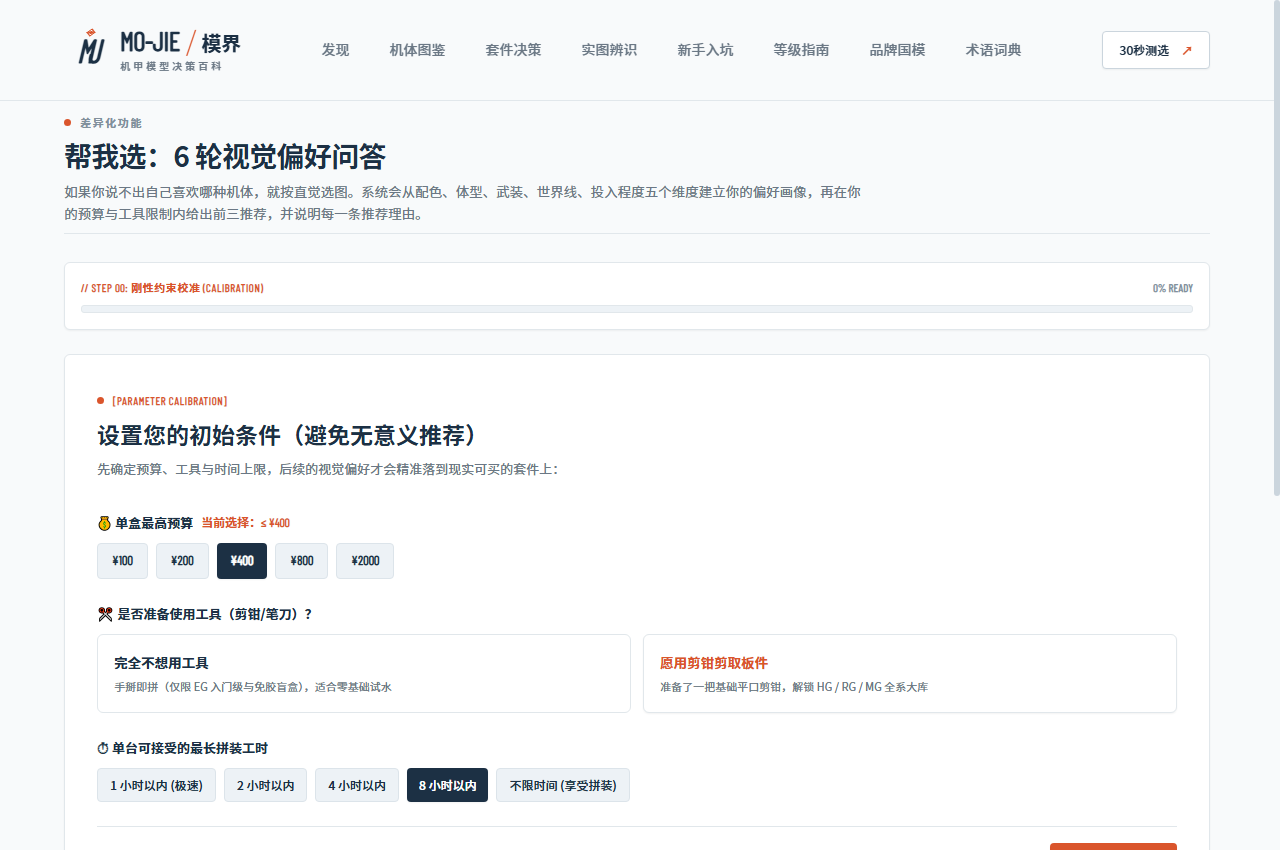Go to 等级指南 in the navigation

(801, 50)
